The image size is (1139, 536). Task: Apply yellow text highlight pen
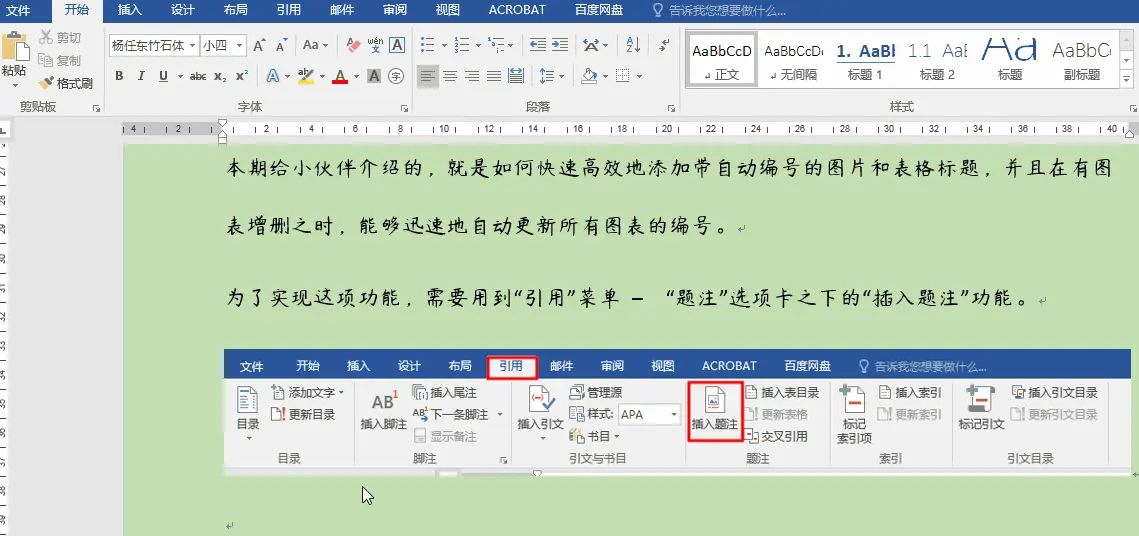click(x=306, y=76)
